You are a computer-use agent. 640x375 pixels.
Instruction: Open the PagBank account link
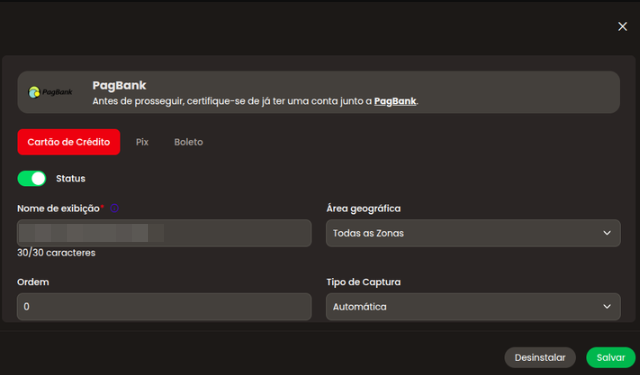click(x=395, y=101)
